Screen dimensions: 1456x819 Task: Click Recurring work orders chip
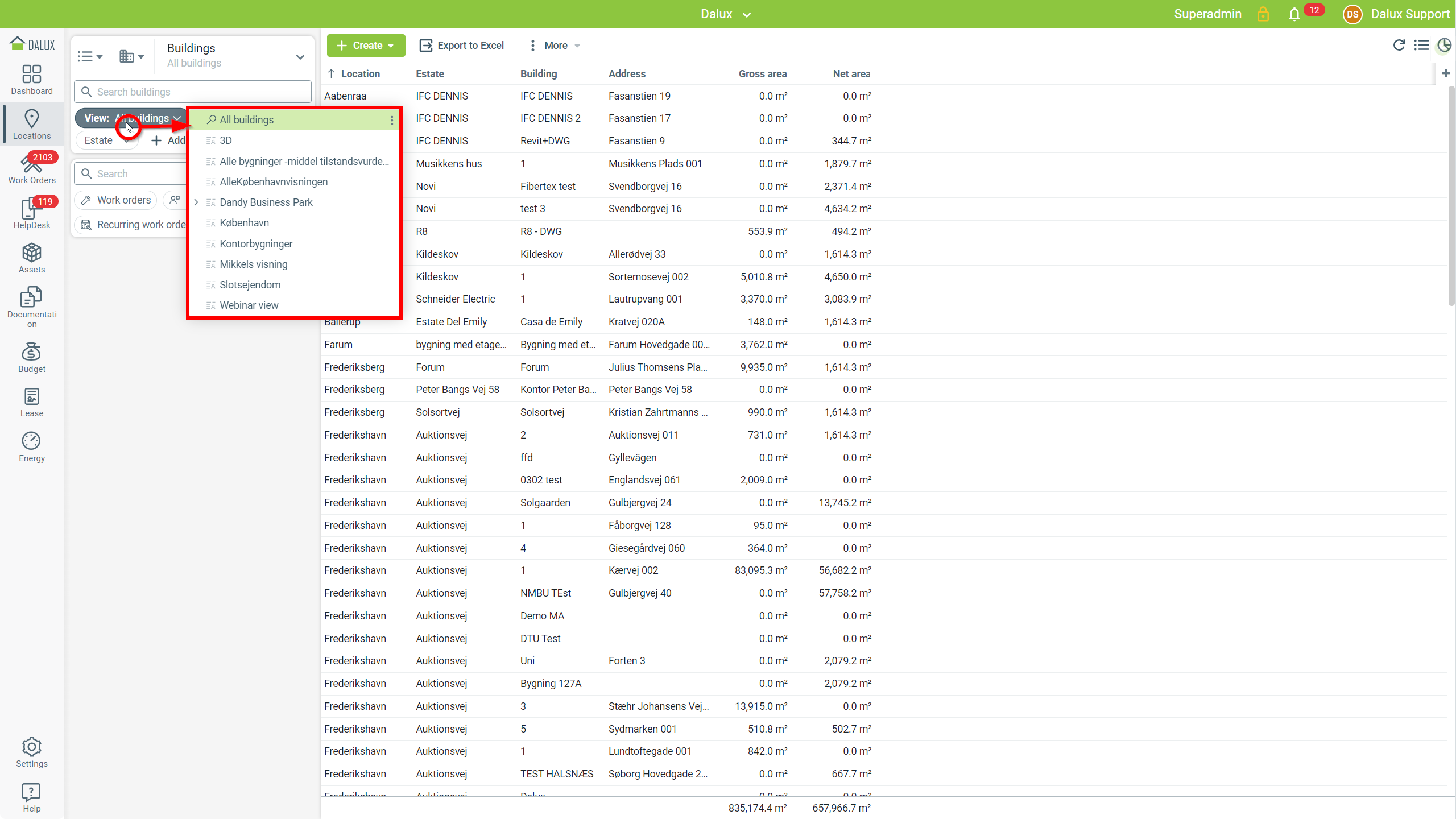pos(133,225)
